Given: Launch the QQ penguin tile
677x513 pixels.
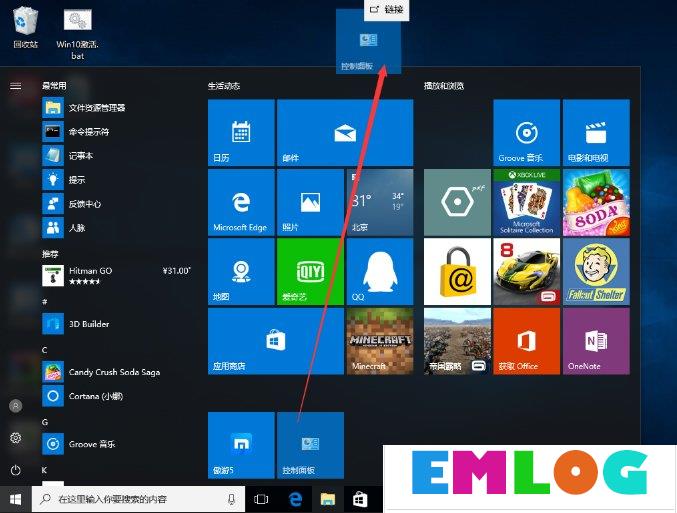Looking at the screenshot, I should pyautogui.click(x=380, y=272).
